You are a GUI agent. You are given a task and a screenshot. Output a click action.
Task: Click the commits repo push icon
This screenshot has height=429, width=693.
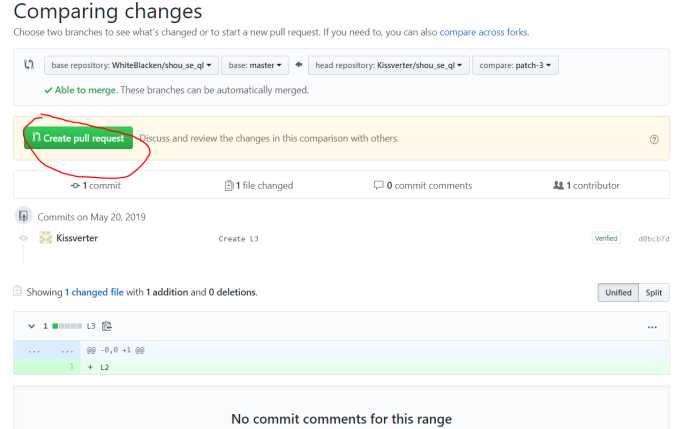[23, 216]
